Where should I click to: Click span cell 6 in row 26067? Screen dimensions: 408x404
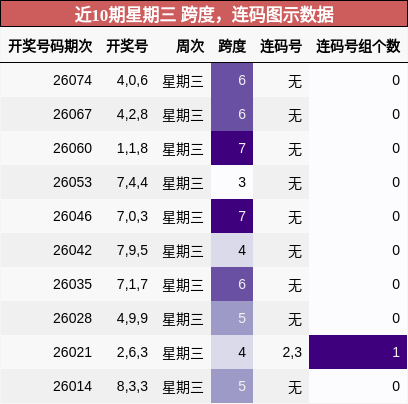(x=232, y=114)
